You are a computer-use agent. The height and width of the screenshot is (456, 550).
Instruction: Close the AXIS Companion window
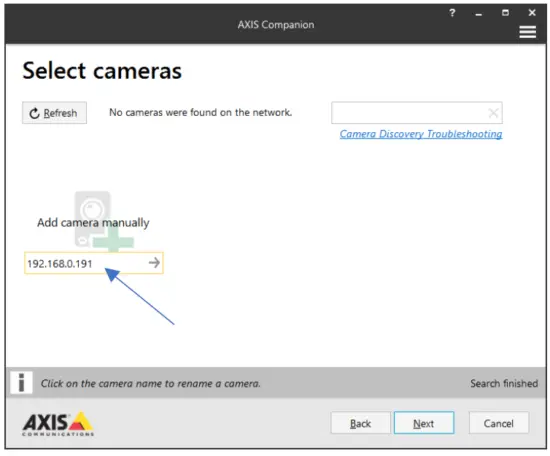[532, 13]
